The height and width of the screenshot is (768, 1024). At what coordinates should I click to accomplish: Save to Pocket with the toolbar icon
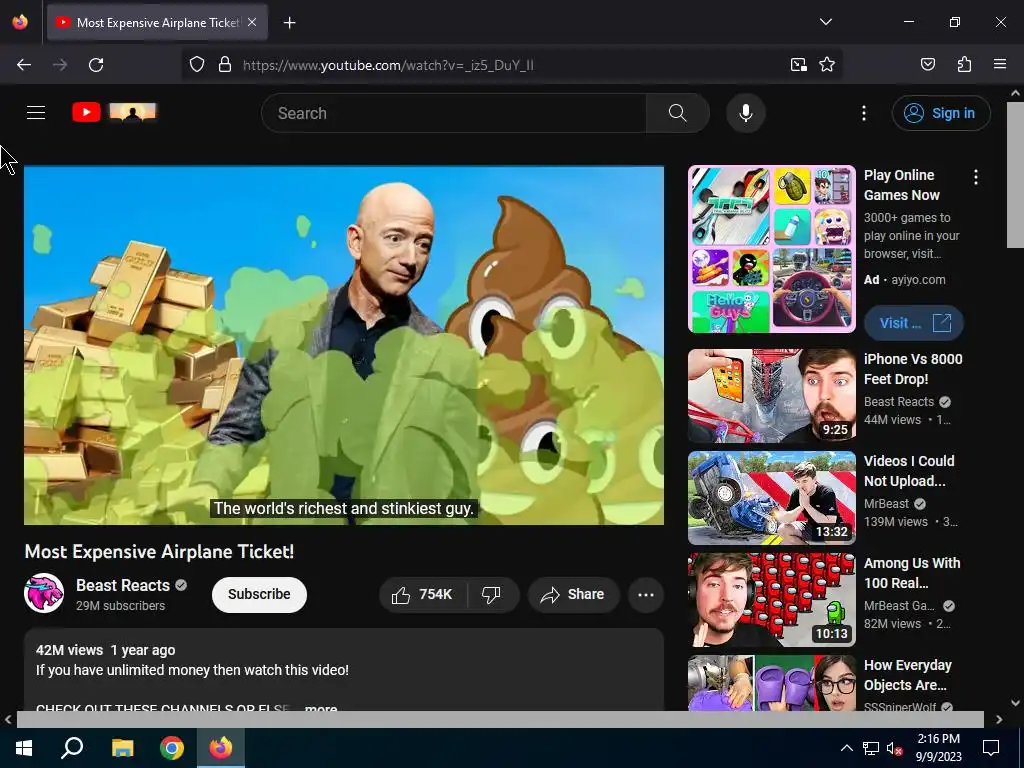927,65
